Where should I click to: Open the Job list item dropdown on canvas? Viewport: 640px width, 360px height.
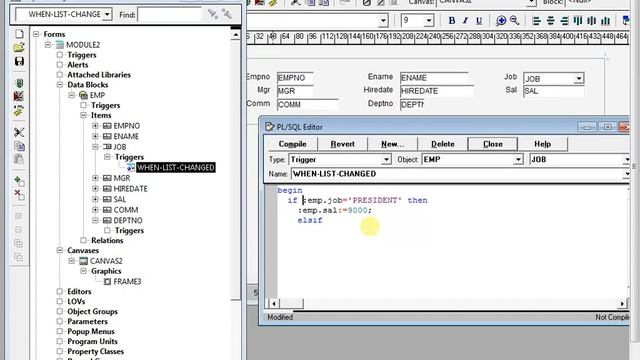(x=579, y=78)
